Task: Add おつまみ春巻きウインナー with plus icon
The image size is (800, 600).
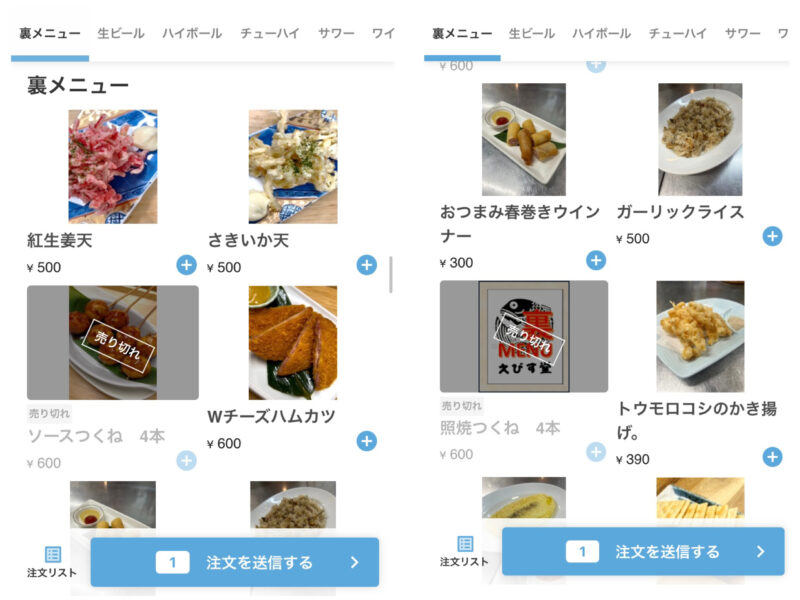Action: (595, 260)
